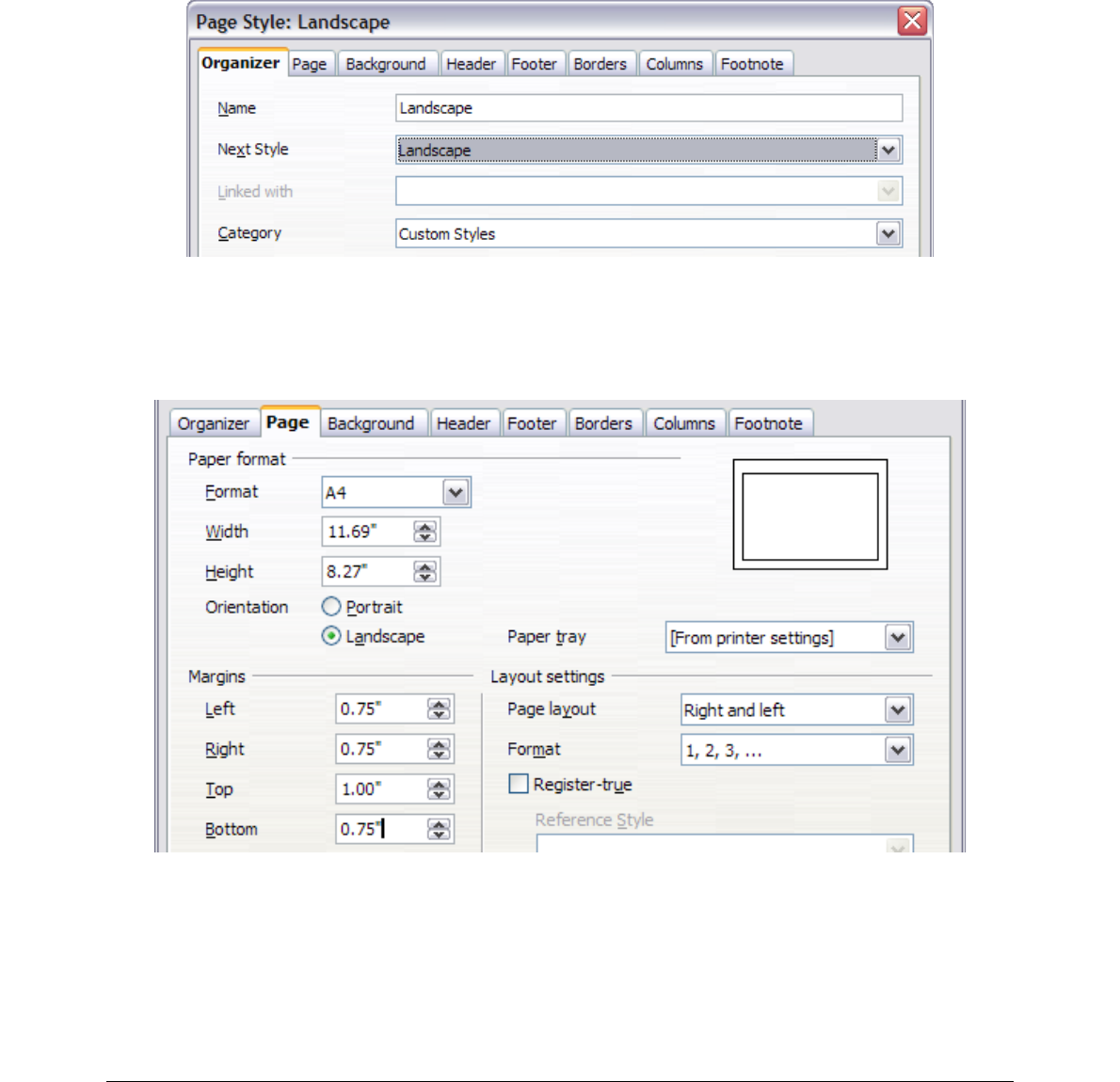
Task: Open the Footer tab in top dialog
Action: click(x=535, y=64)
